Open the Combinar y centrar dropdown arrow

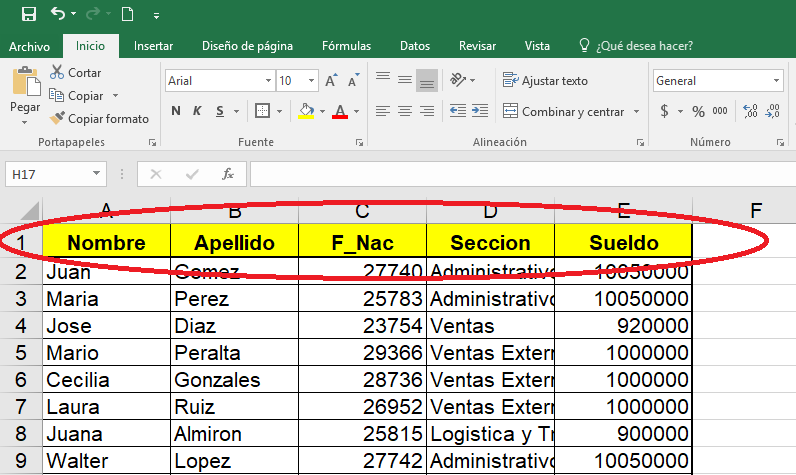tap(636, 112)
